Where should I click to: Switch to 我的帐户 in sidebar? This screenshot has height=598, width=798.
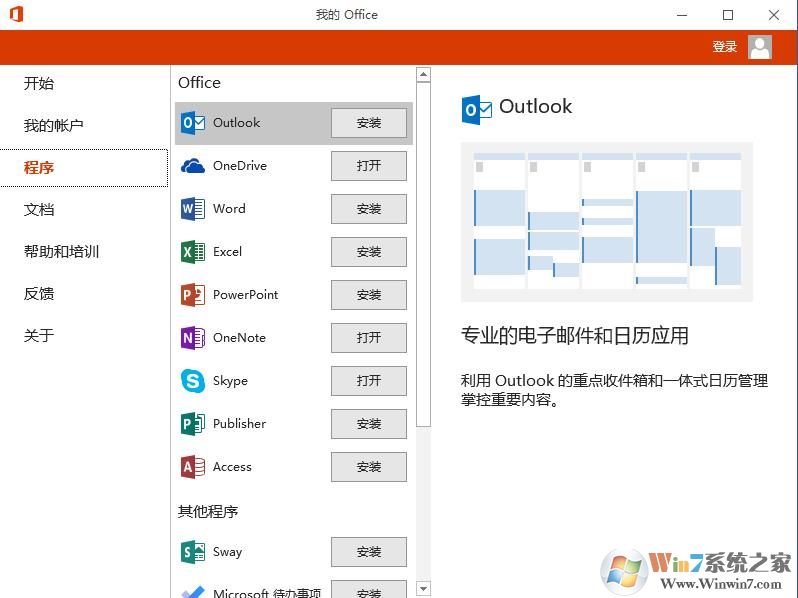pyautogui.click(x=54, y=126)
